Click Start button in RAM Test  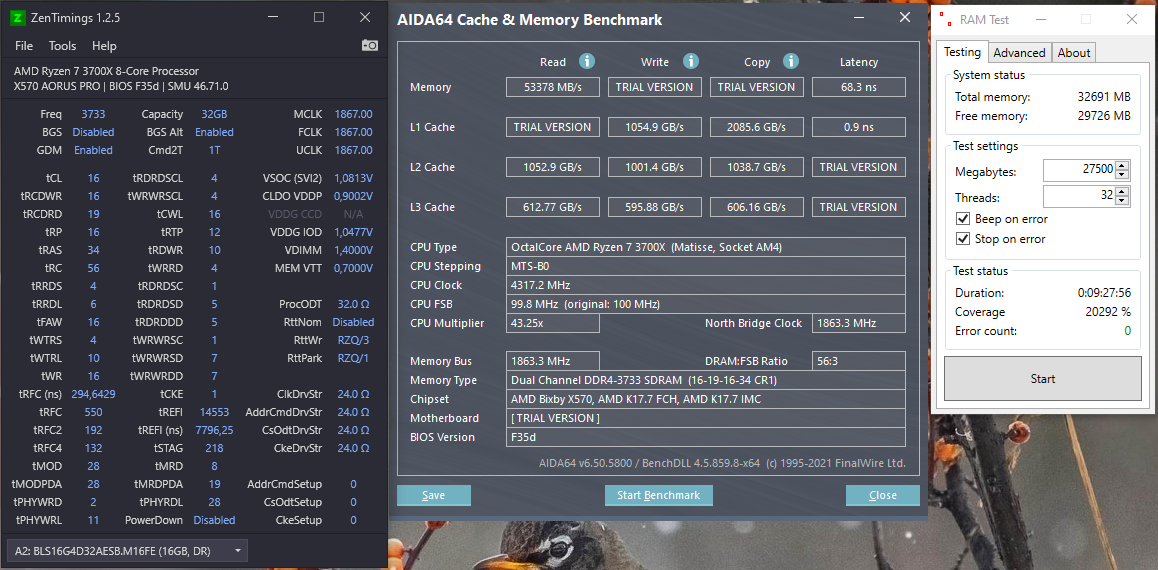1042,379
